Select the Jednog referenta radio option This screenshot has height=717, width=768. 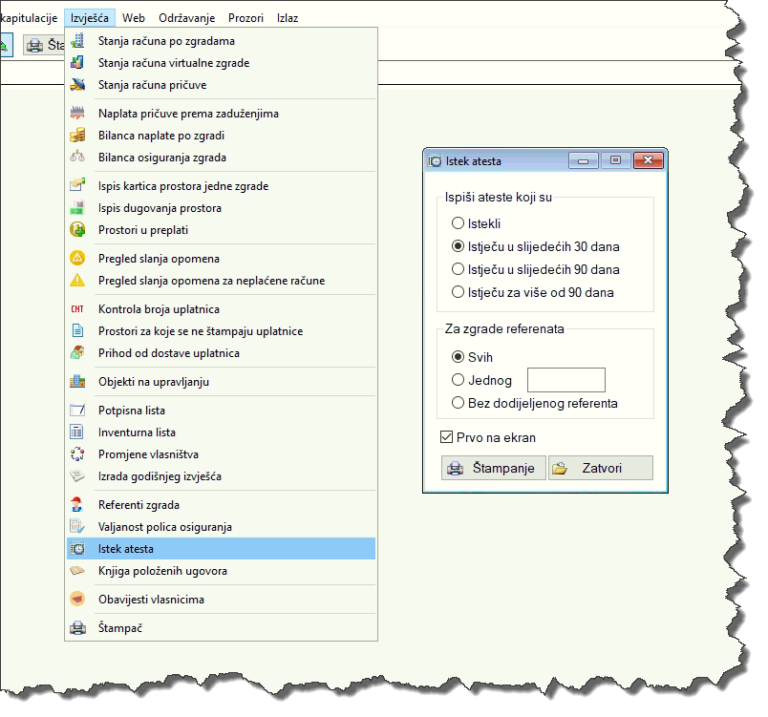(457, 380)
